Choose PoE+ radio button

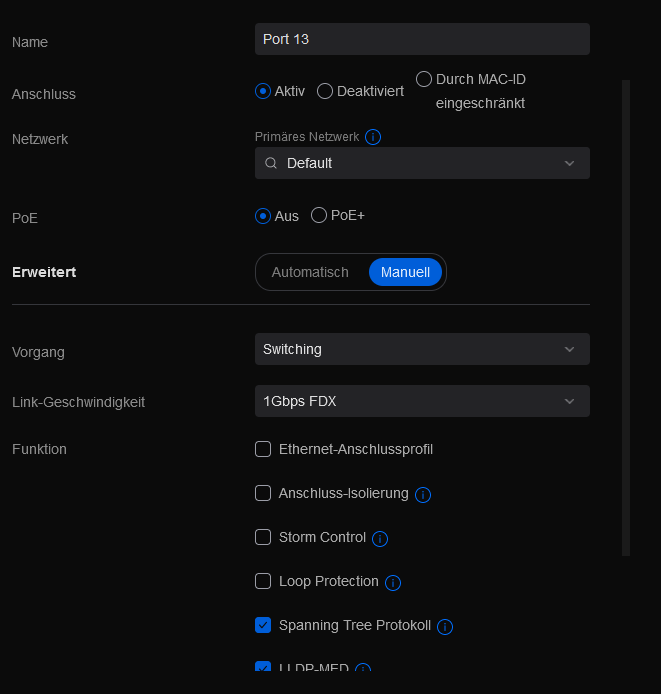tap(319, 216)
